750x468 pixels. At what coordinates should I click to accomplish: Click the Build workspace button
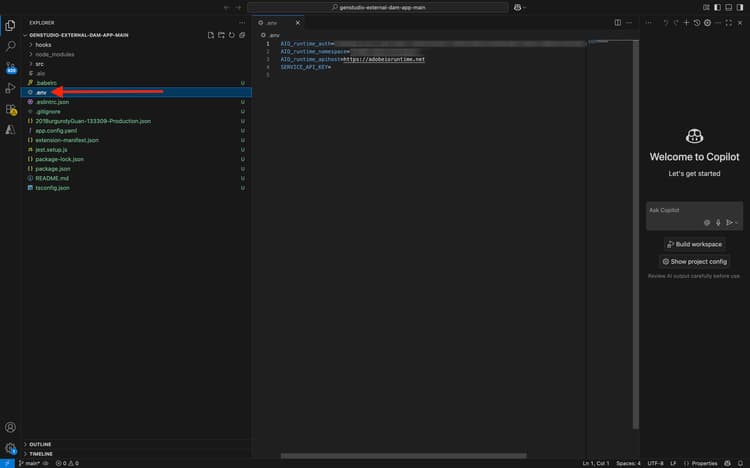click(694, 244)
